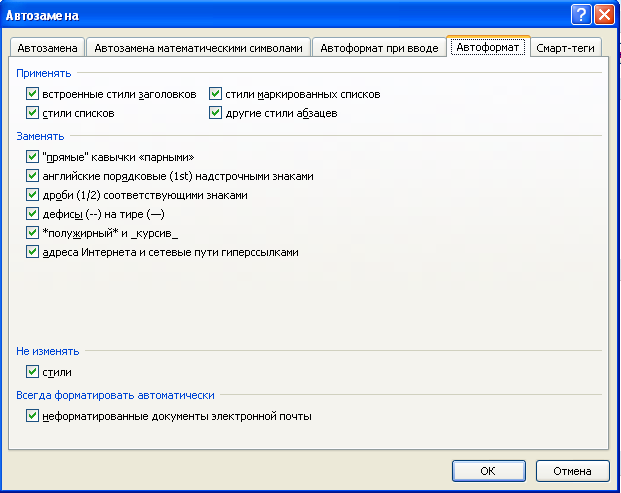Select the Автоформат tab
This screenshot has width=621, height=493.
pyautogui.click(x=488, y=47)
